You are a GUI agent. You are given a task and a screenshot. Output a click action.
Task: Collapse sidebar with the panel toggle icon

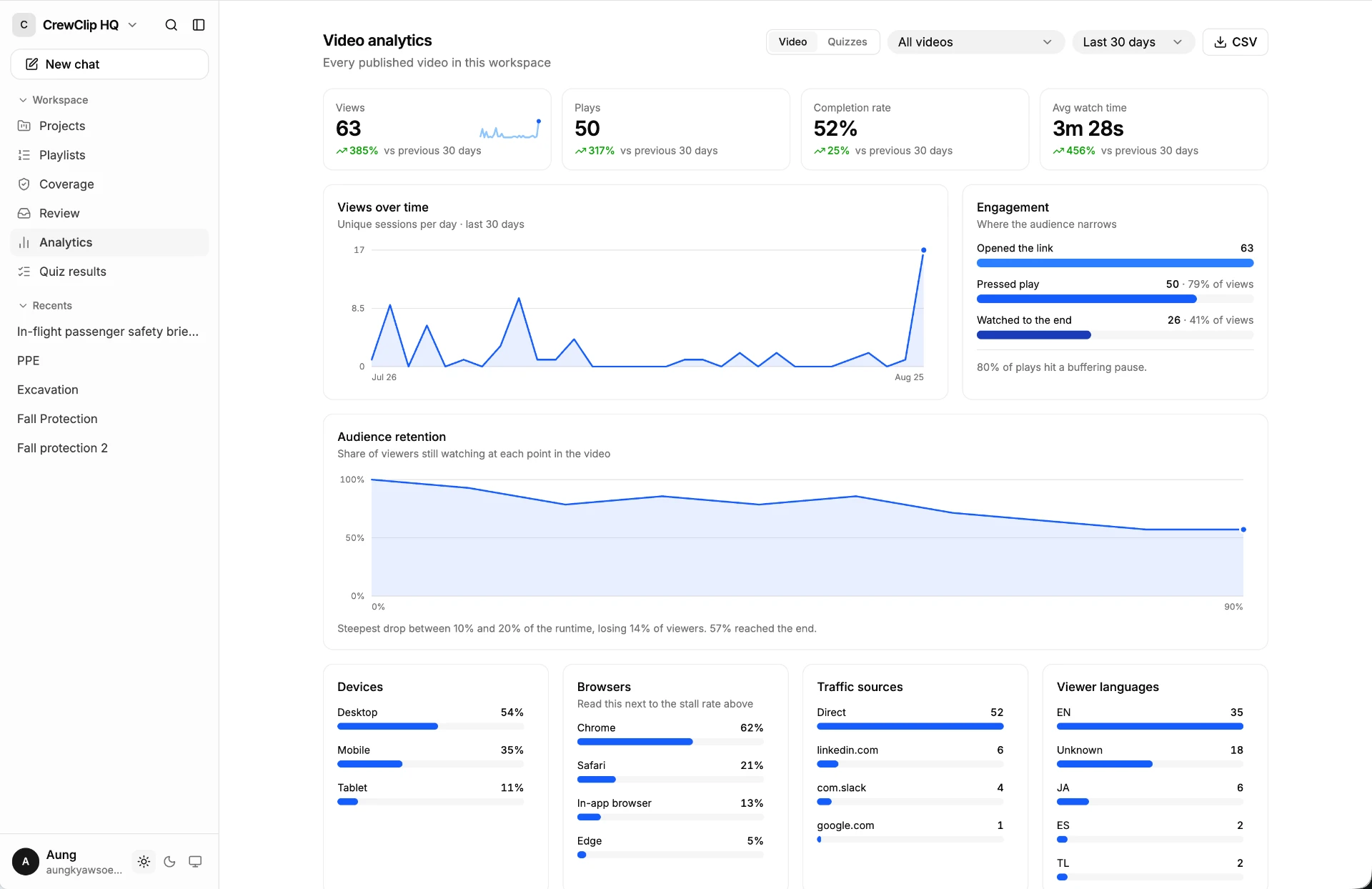click(x=199, y=25)
